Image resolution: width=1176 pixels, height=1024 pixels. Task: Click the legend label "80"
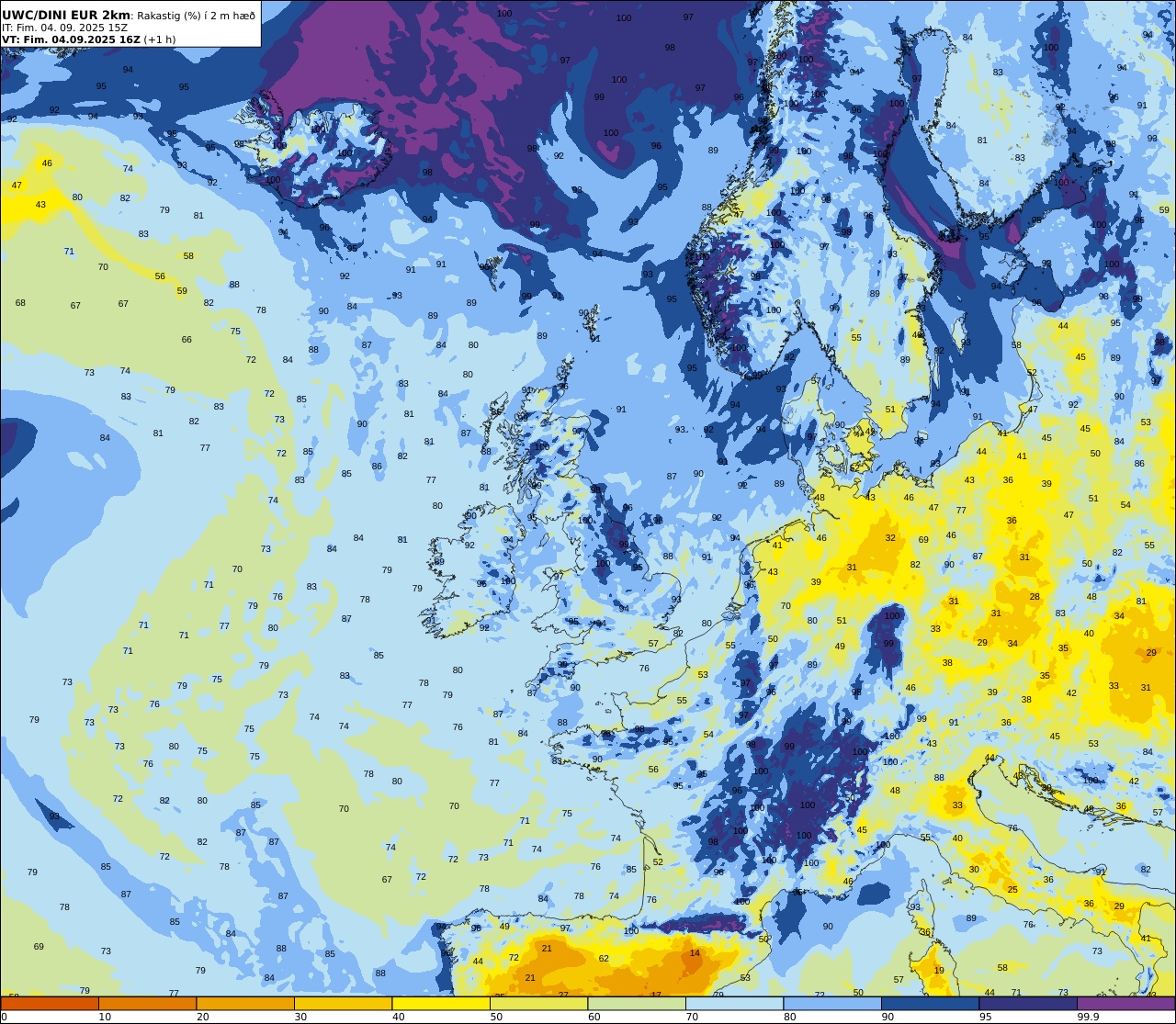pyautogui.click(x=789, y=1017)
